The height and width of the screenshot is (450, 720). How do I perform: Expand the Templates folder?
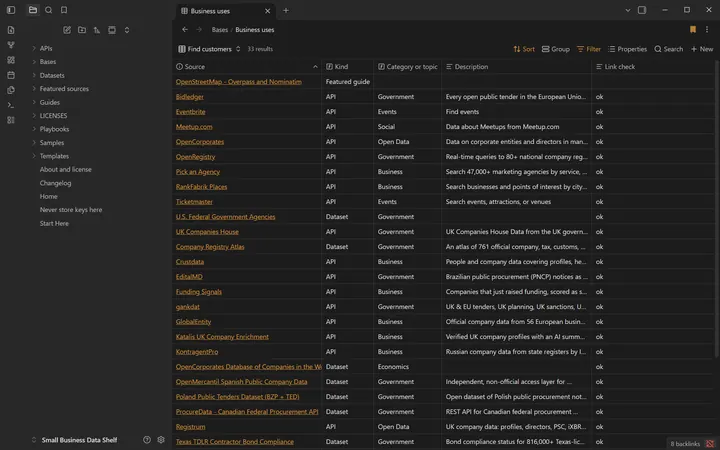pos(34,156)
